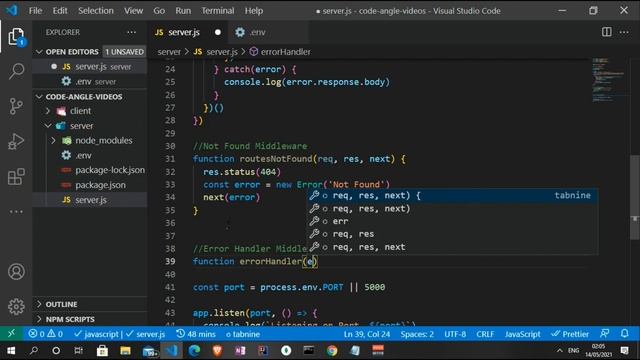Collapse the server folder

click(x=48, y=126)
